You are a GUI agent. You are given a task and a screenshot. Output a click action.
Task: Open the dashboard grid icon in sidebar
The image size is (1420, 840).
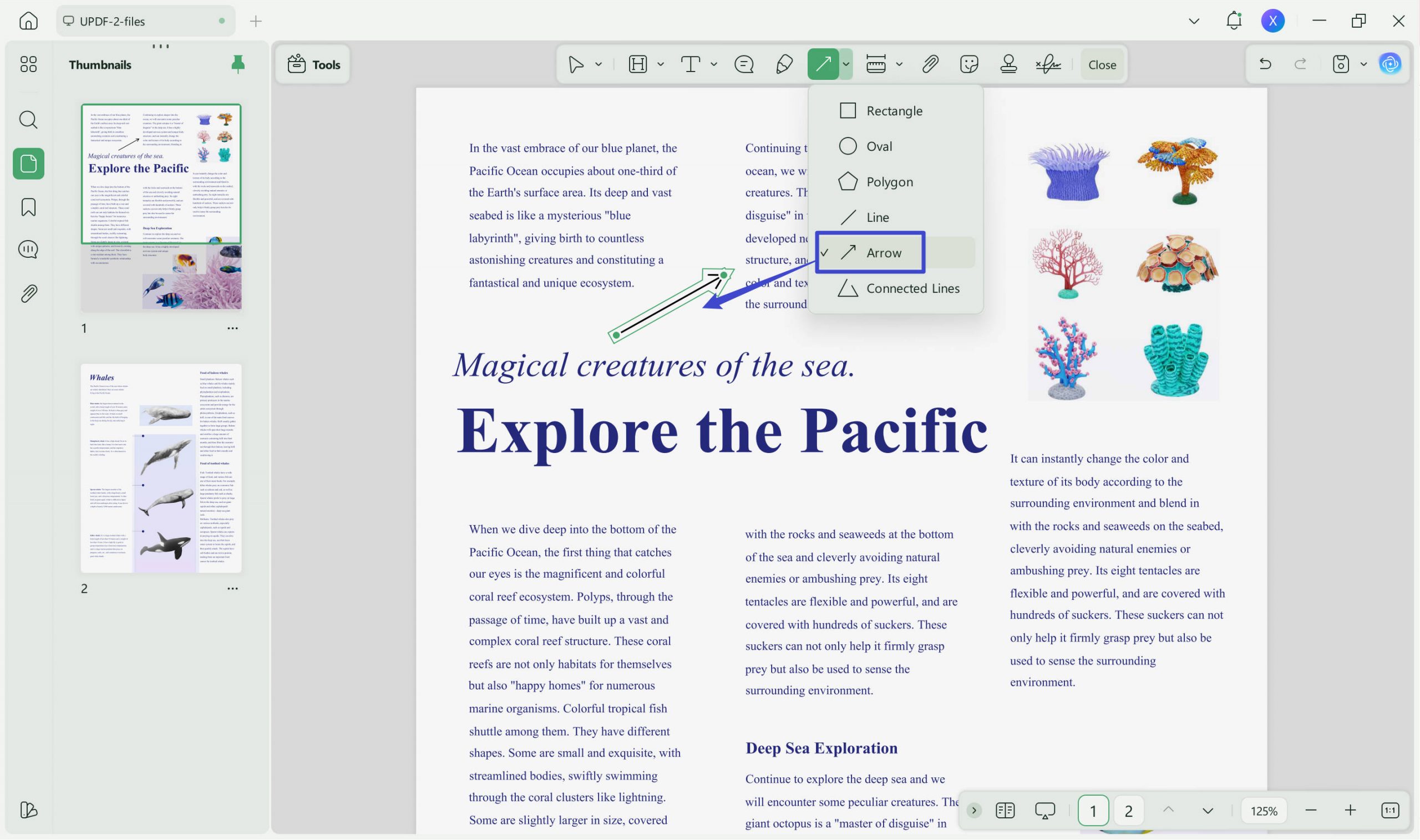click(x=28, y=64)
